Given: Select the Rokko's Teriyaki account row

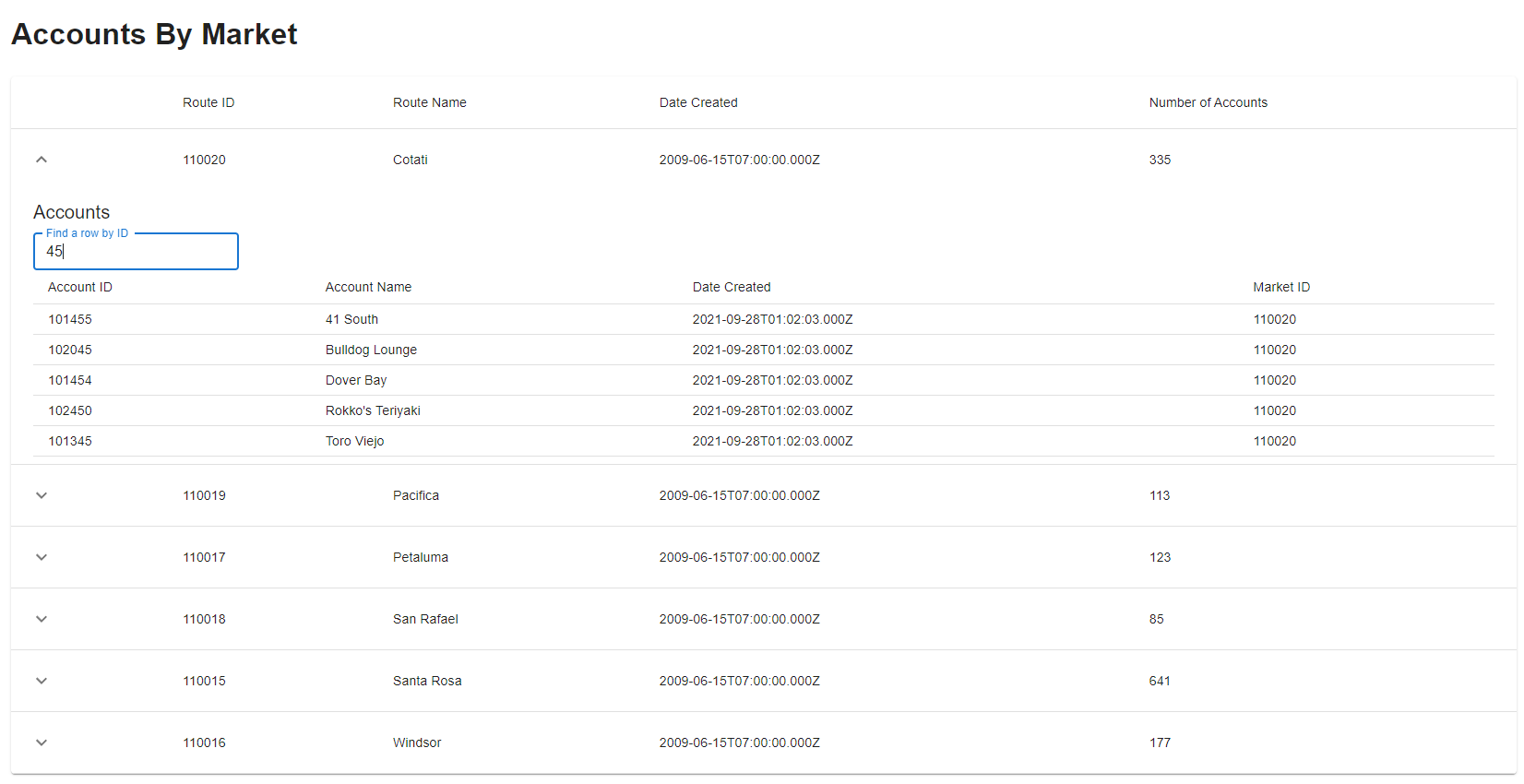Looking at the screenshot, I should tap(373, 410).
